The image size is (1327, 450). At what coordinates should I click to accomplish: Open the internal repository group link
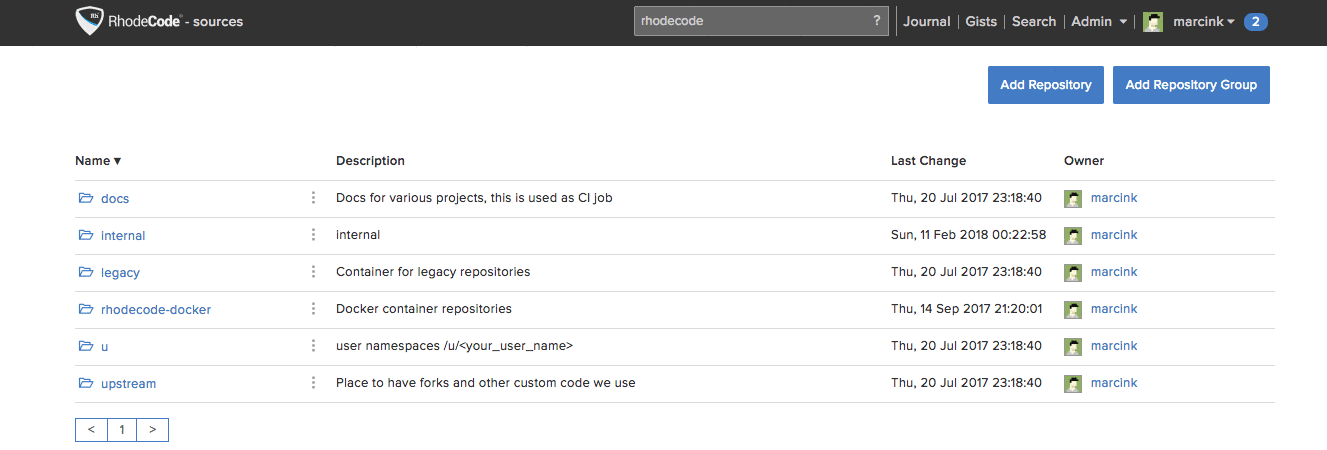pyautogui.click(x=123, y=236)
